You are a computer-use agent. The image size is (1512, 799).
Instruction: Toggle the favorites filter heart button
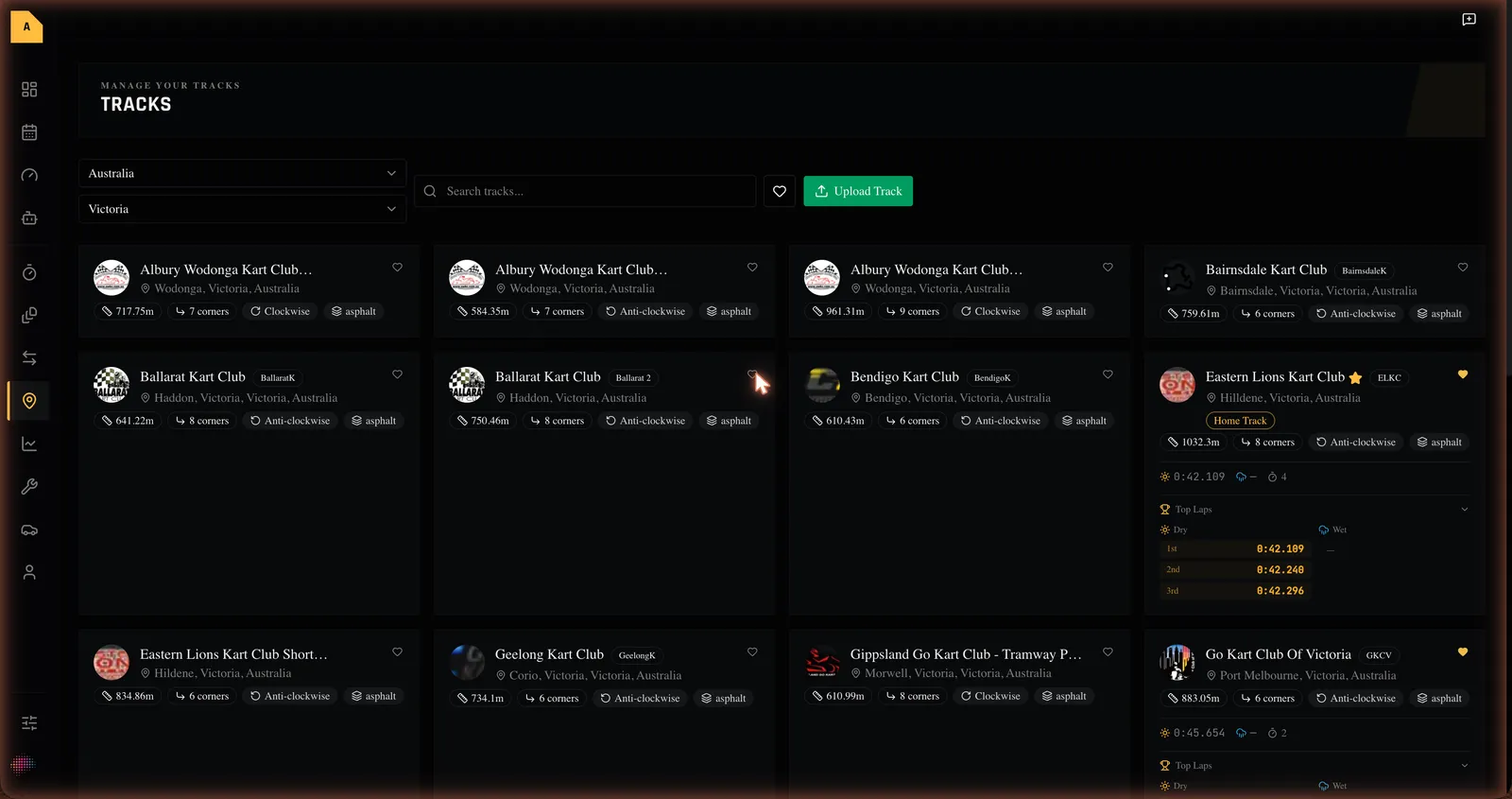779,191
